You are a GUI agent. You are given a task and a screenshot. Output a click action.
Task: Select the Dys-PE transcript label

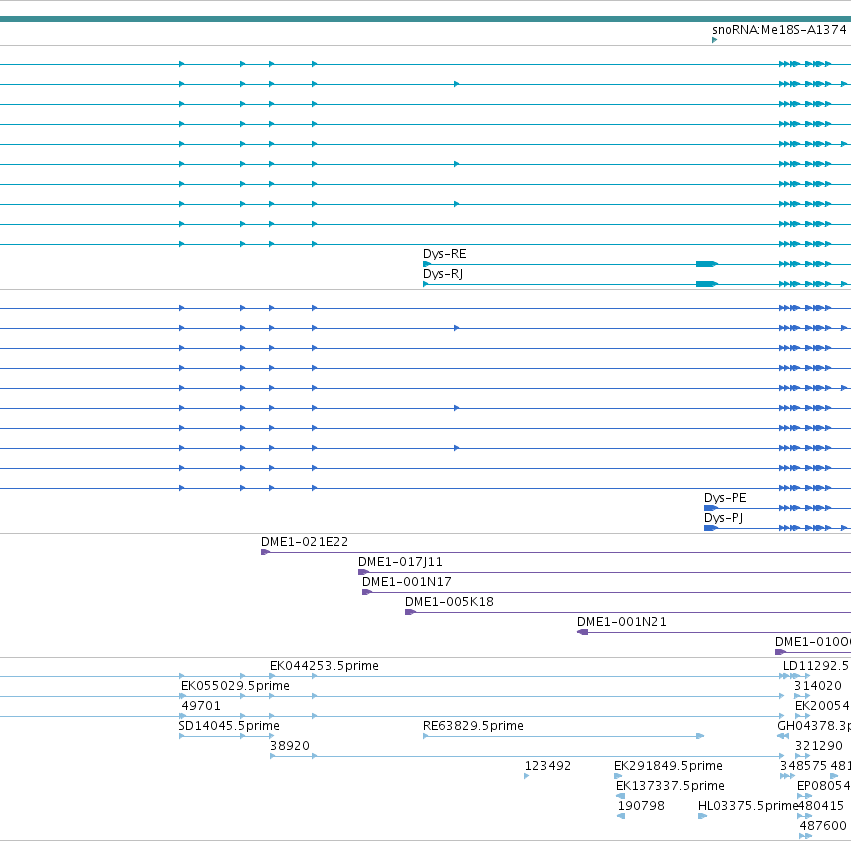tap(725, 498)
